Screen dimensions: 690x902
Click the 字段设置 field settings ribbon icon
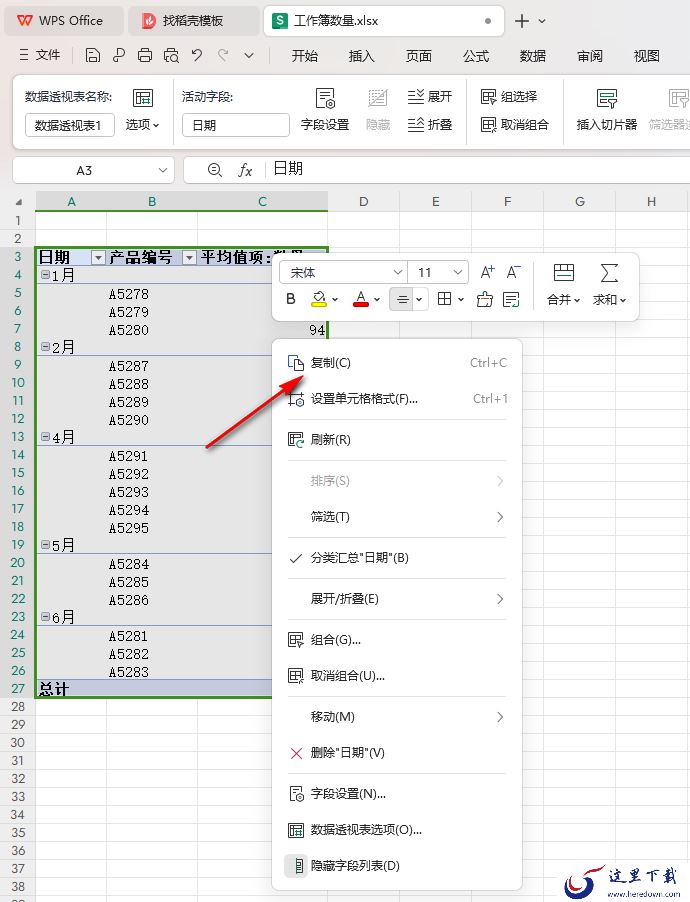click(325, 98)
